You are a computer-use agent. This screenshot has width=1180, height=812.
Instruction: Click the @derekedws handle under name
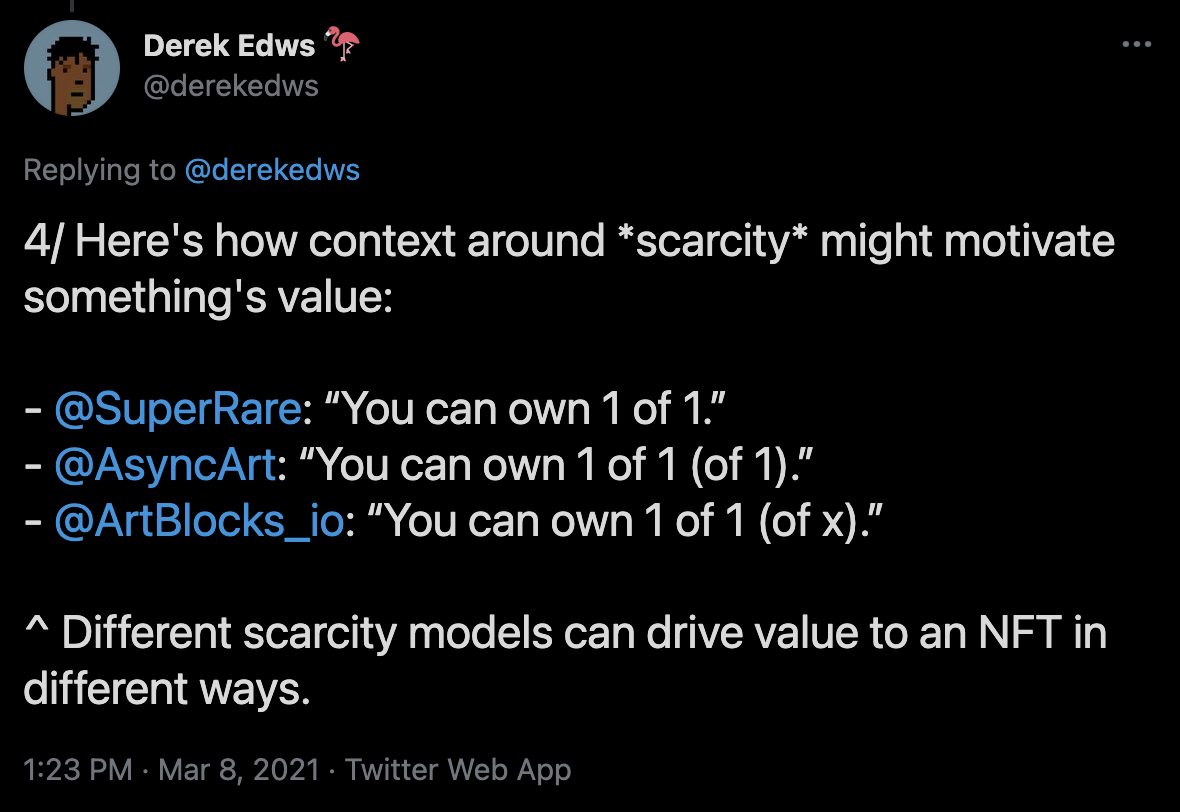(x=231, y=86)
